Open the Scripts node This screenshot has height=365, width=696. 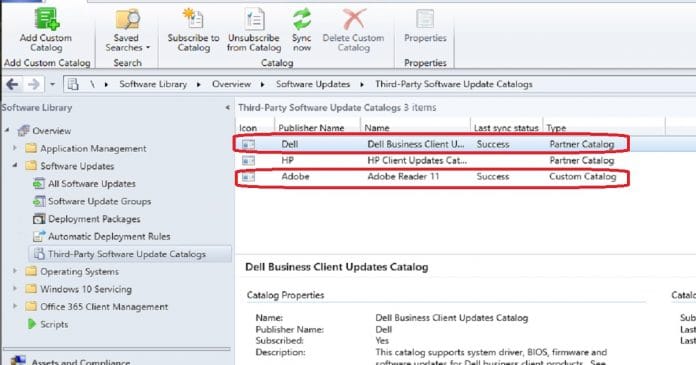point(54,324)
